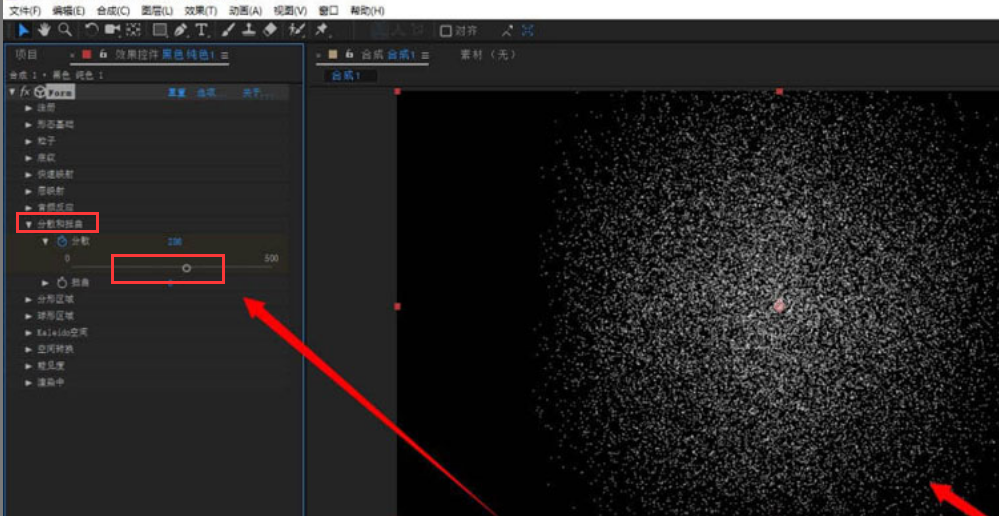Click the 分散 slider handle
The width and height of the screenshot is (999, 516).
[x=186, y=268]
